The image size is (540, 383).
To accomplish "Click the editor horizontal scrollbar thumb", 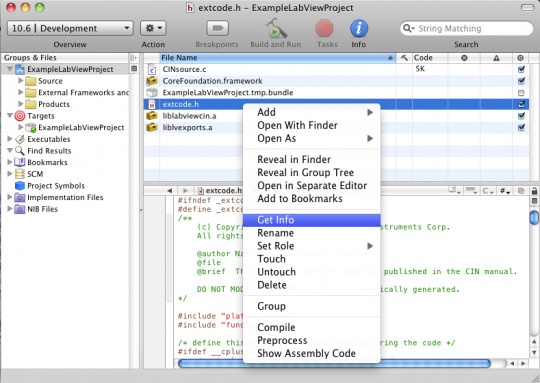I will point(334,363).
